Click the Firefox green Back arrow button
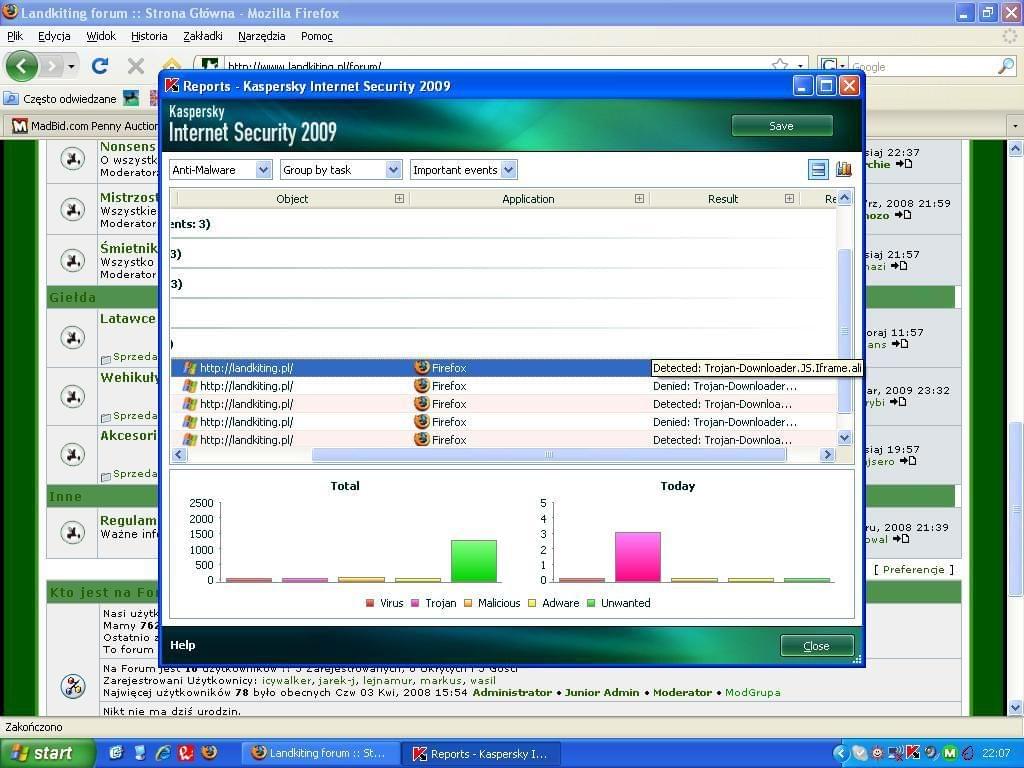This screenshot has width=1024, height=768. 21,66
